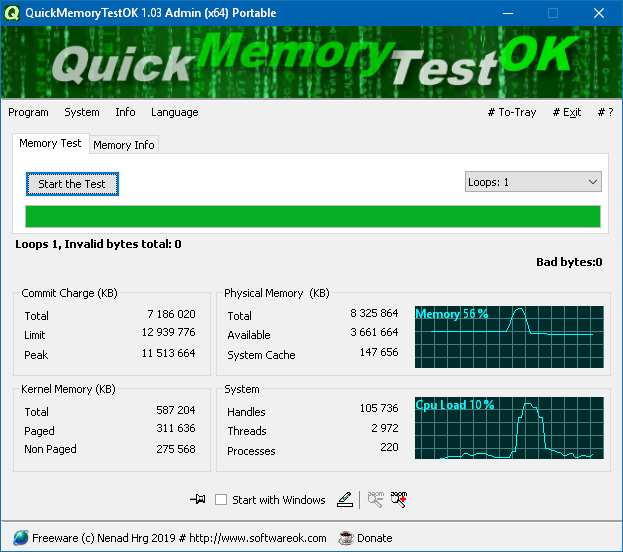Open the Program menu

(28, 112)
